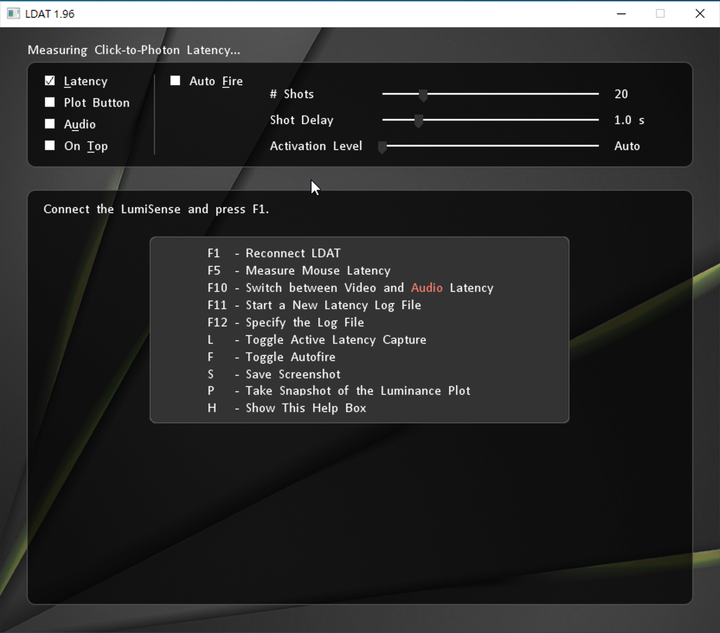Image resolution: width=720 pixels, height=633 pixels.
Task: Click the Activation Level value Auto
Action: [x=627, y=146]
